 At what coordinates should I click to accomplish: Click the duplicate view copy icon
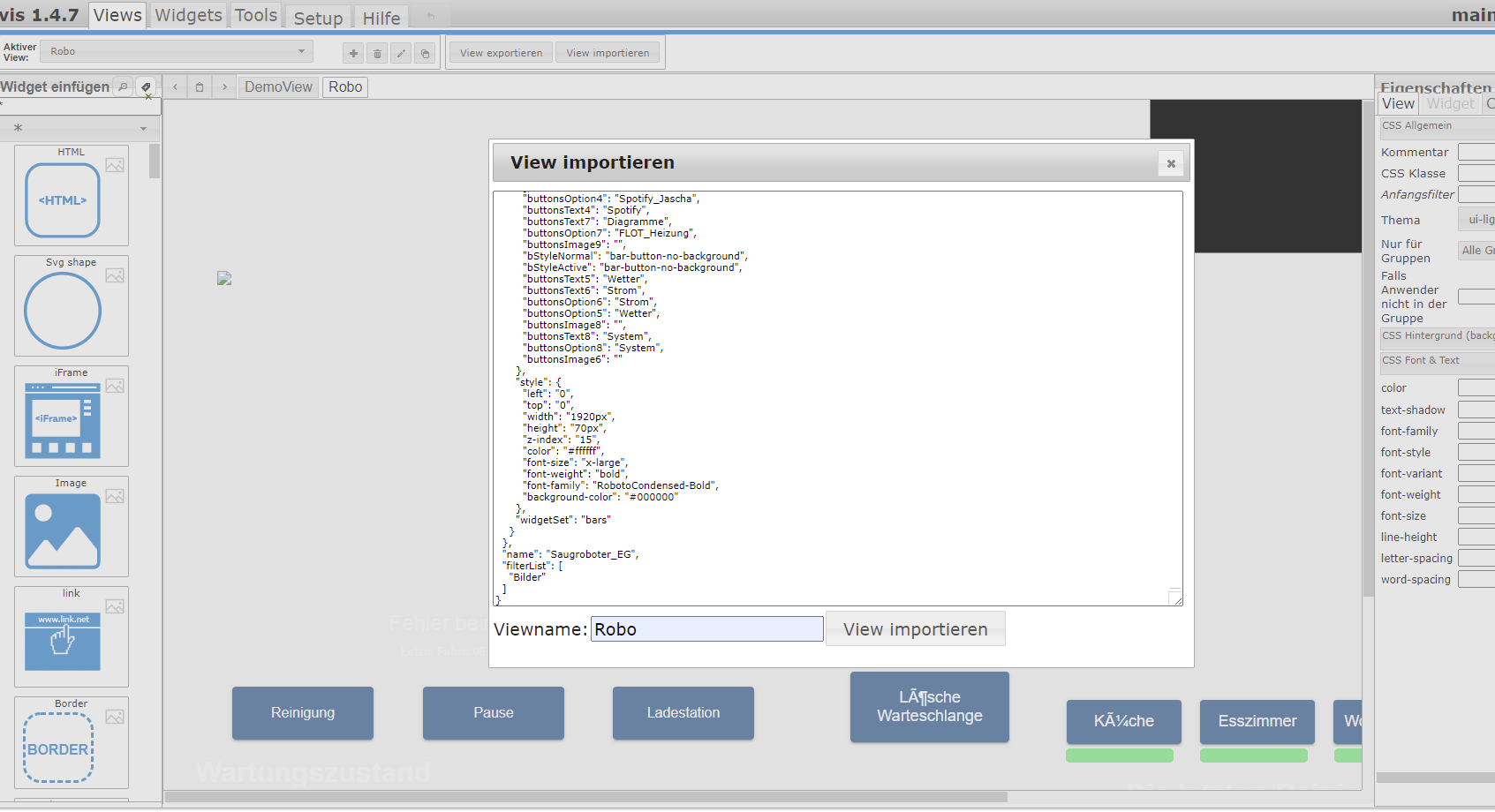click(x=425, y=54)
